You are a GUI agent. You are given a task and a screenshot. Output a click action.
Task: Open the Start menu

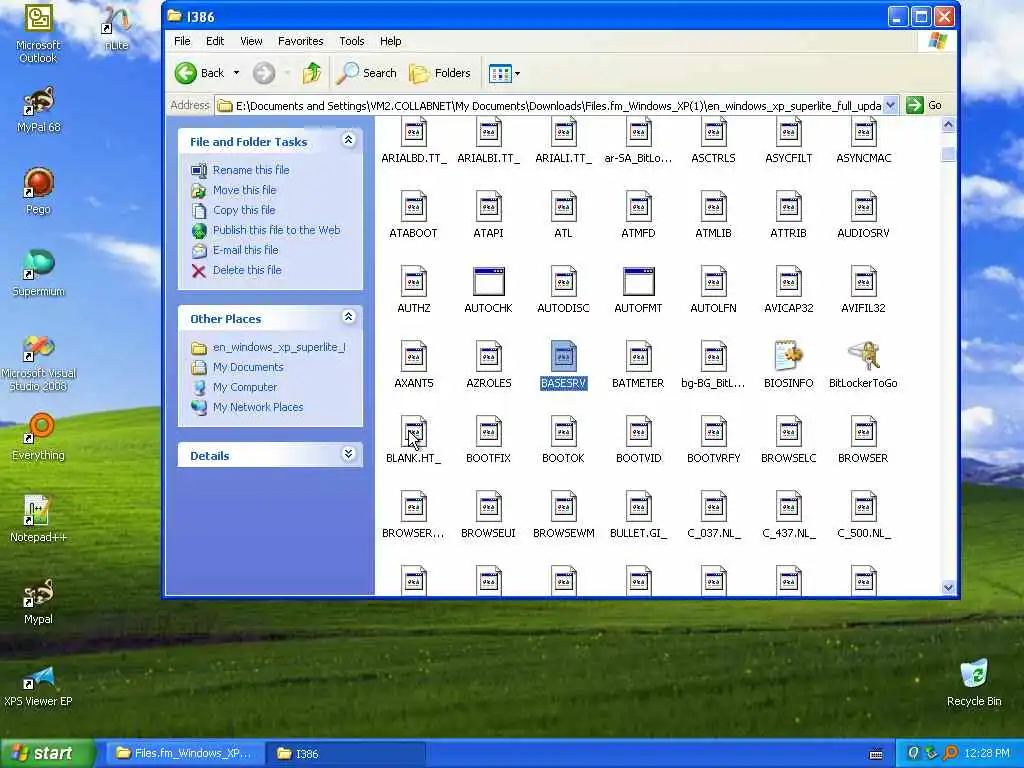[x=48, y=753]
